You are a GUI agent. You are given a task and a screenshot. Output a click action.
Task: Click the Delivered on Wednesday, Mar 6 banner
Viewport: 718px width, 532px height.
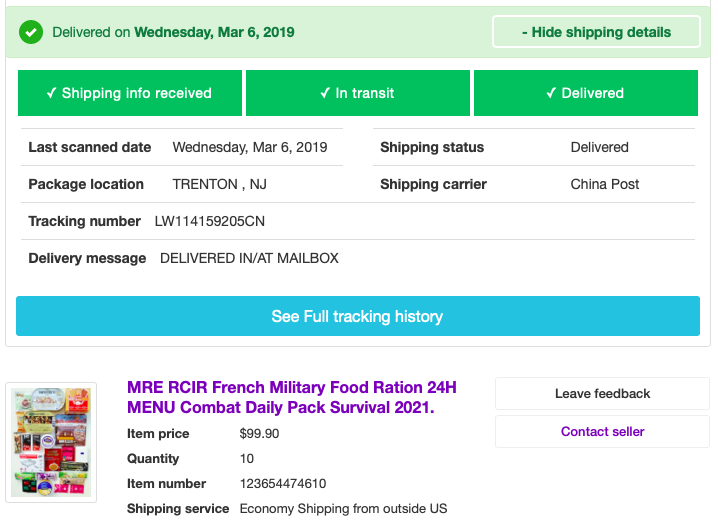(x=173, y=32)
